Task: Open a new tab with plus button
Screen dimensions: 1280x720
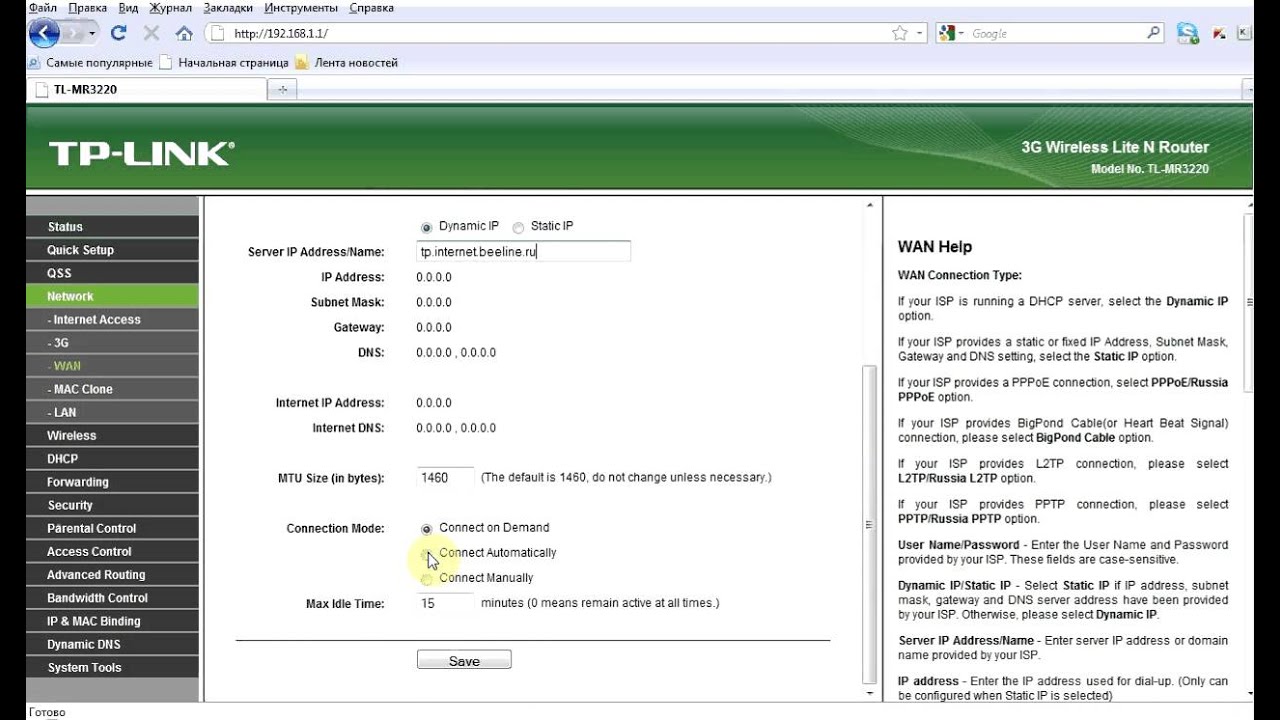Action: 282,89
